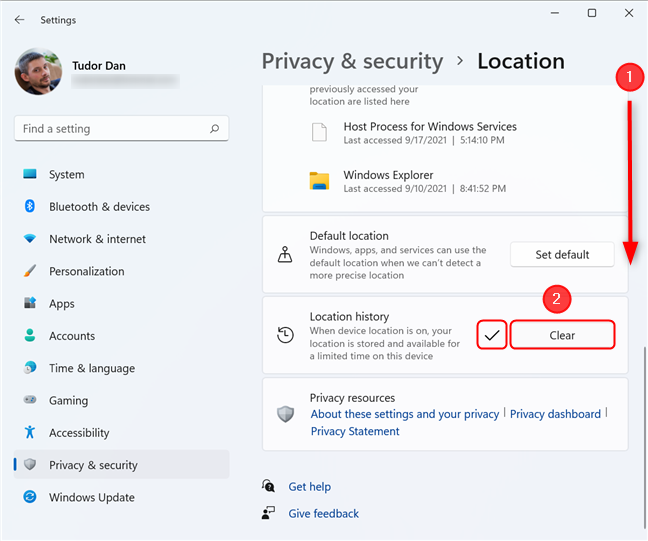Select Privacy & security in sidebar
Viewport: 648px width, 541px height.
tap(122, 465)
